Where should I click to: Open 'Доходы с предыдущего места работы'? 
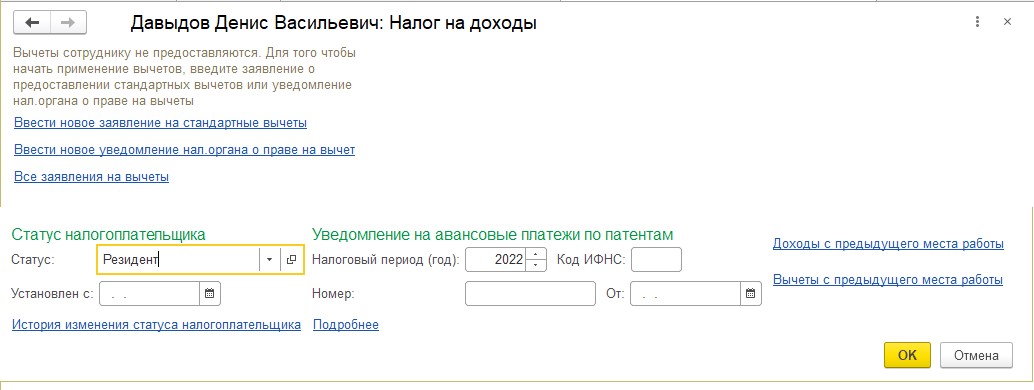coord(888,244)
